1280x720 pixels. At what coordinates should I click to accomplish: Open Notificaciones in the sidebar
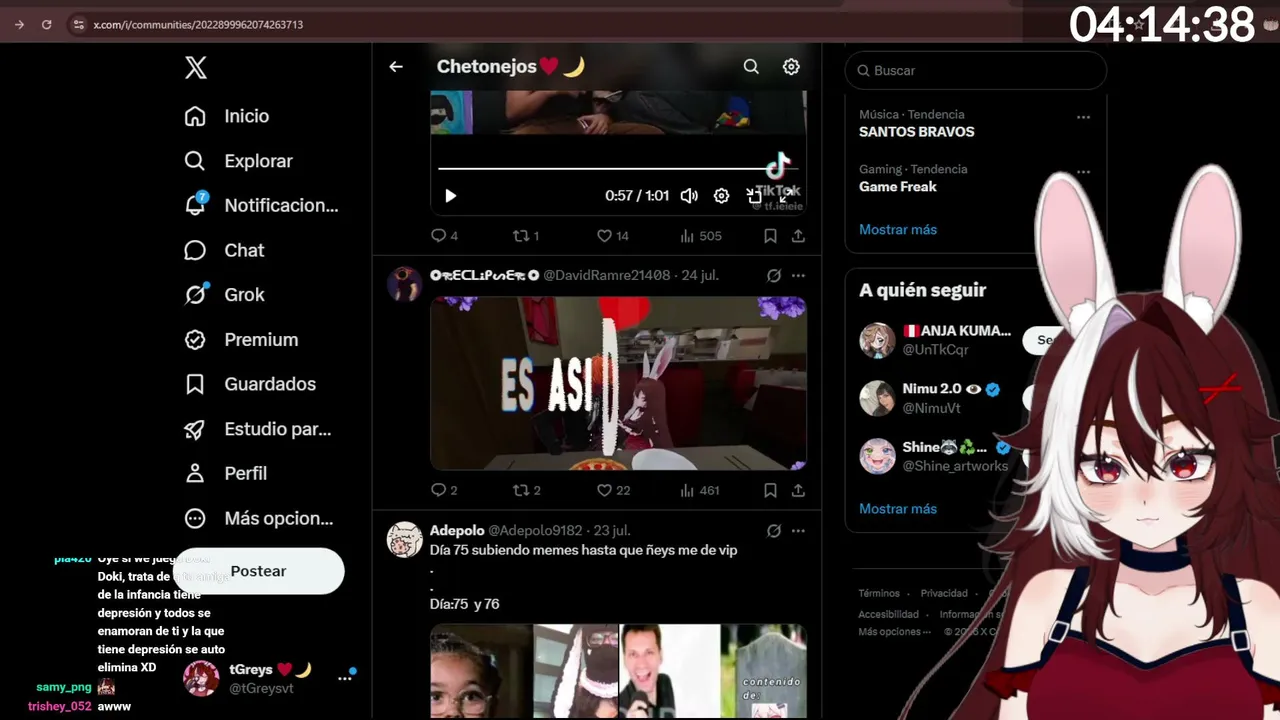pyautogui.click(x=261, y=205)
